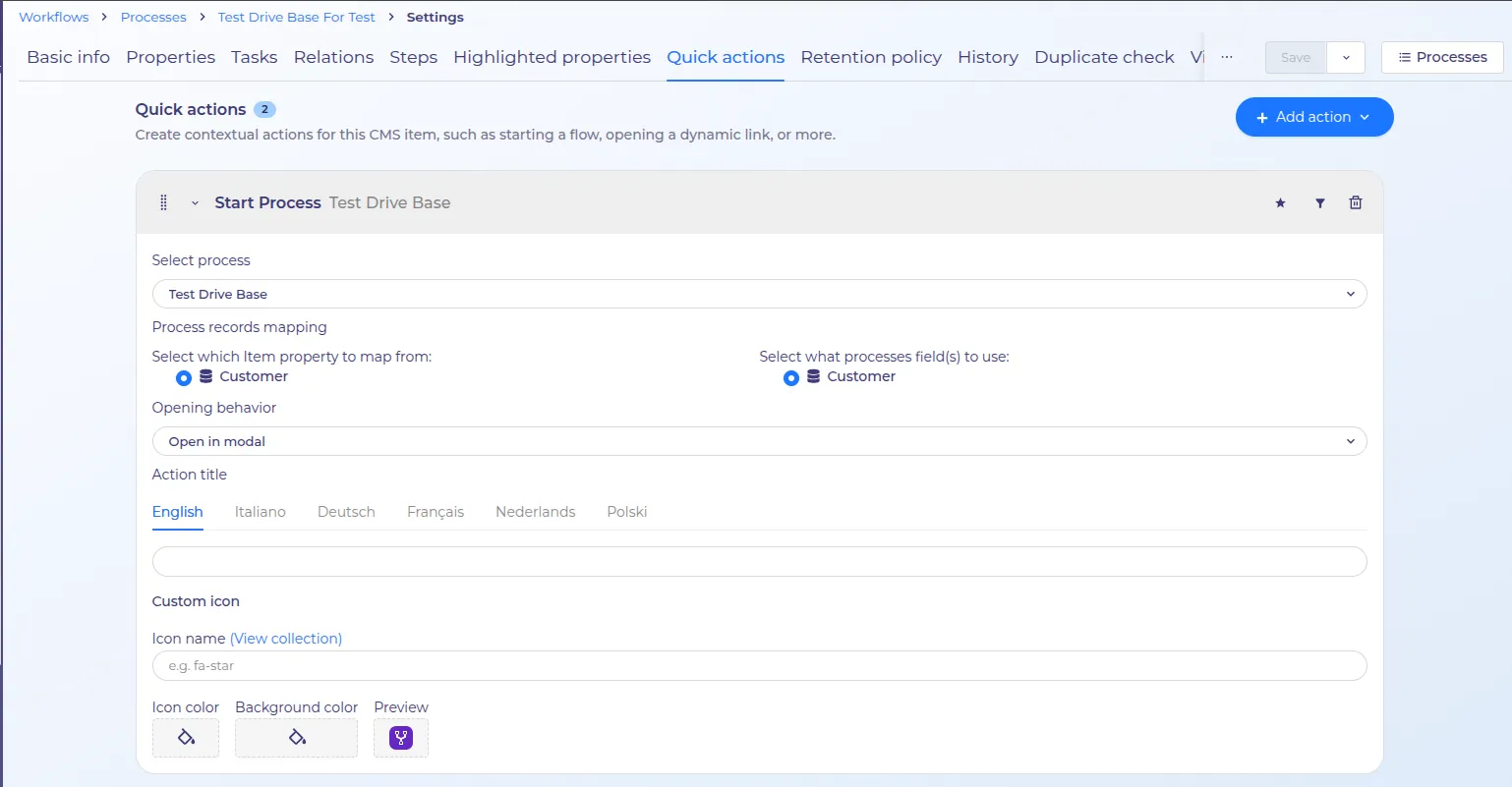Click the purple preview icon
Screen dimensions: 1512x787
point(401,738)
